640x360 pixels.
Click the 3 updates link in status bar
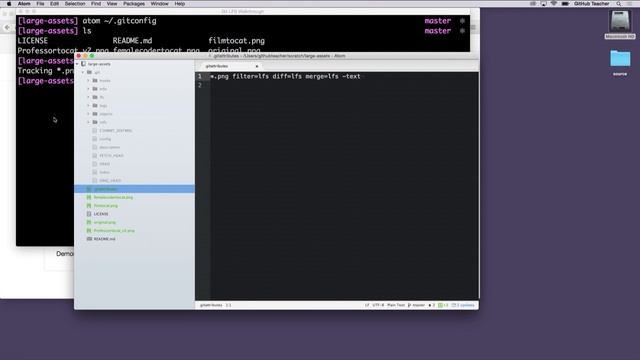(x=463, y=305)
